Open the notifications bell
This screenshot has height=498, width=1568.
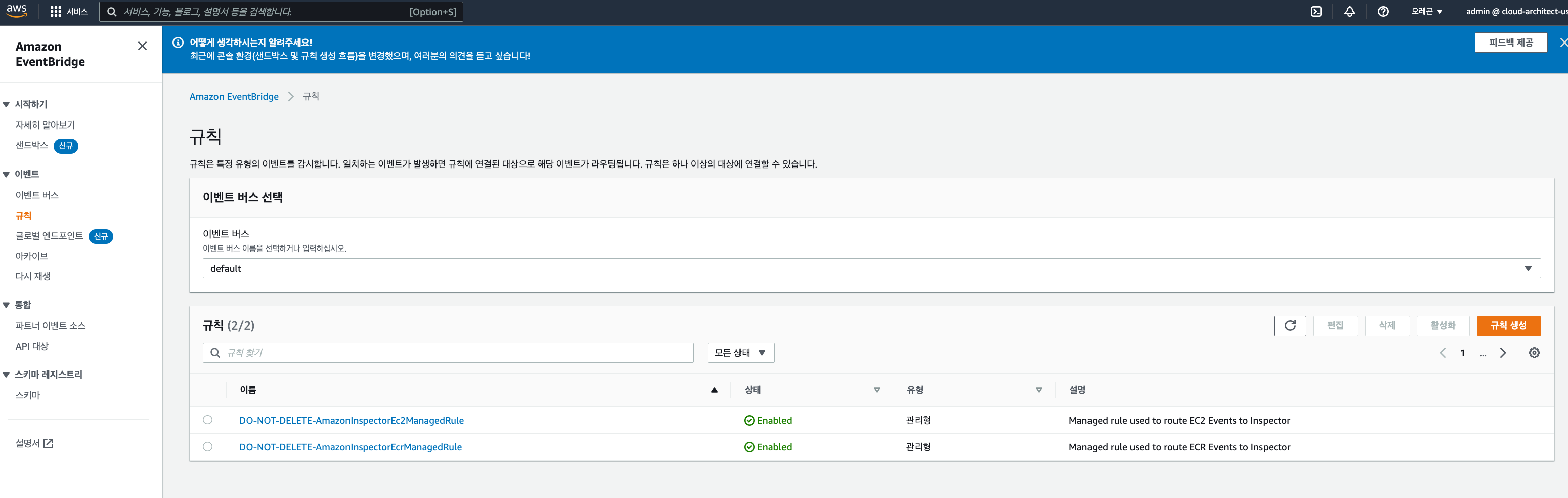(x=1349, y=12)
